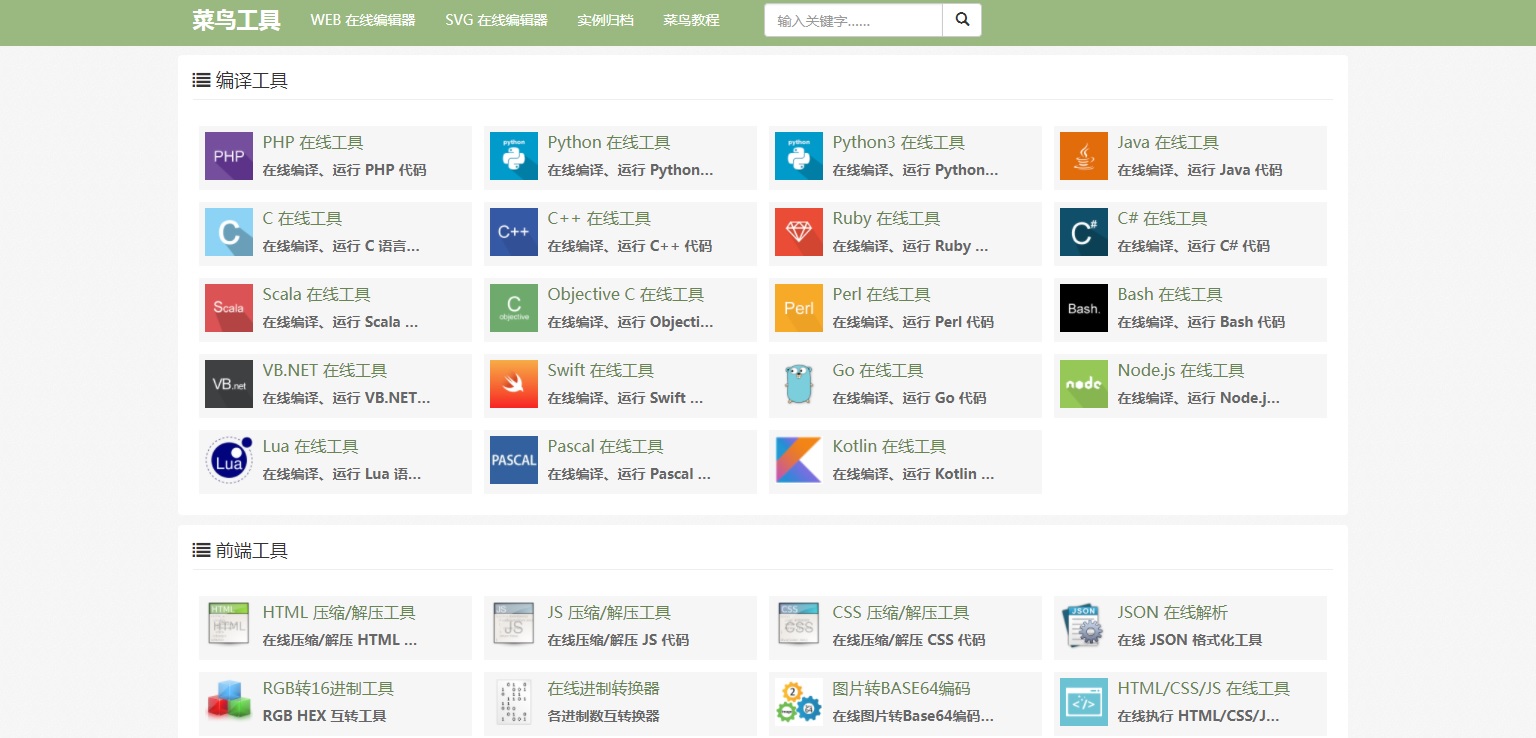Image resolution: width=1536 pixels, height=738 pixels.
Task: Click the green Node.js icon
Action: pos(1083,384)
